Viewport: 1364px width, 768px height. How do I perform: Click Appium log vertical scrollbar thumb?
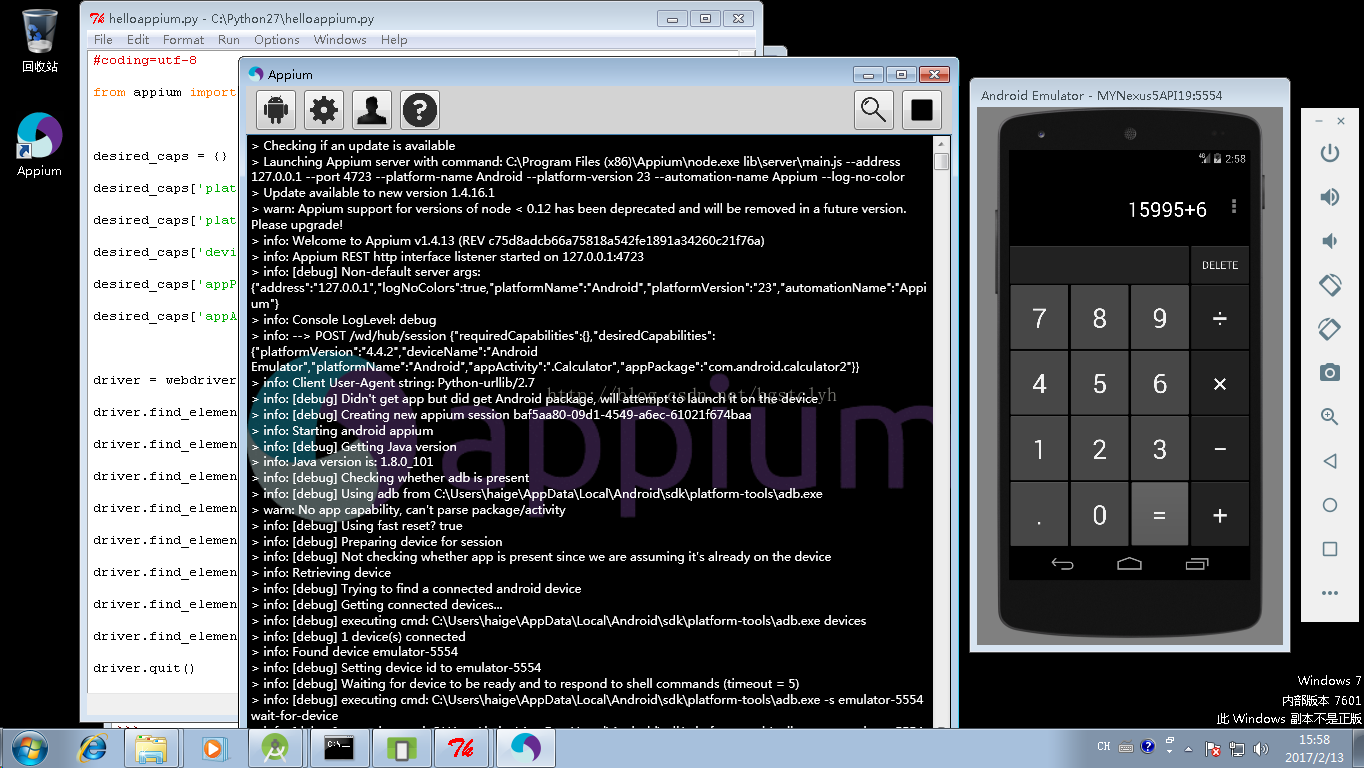tap(941, 162)
